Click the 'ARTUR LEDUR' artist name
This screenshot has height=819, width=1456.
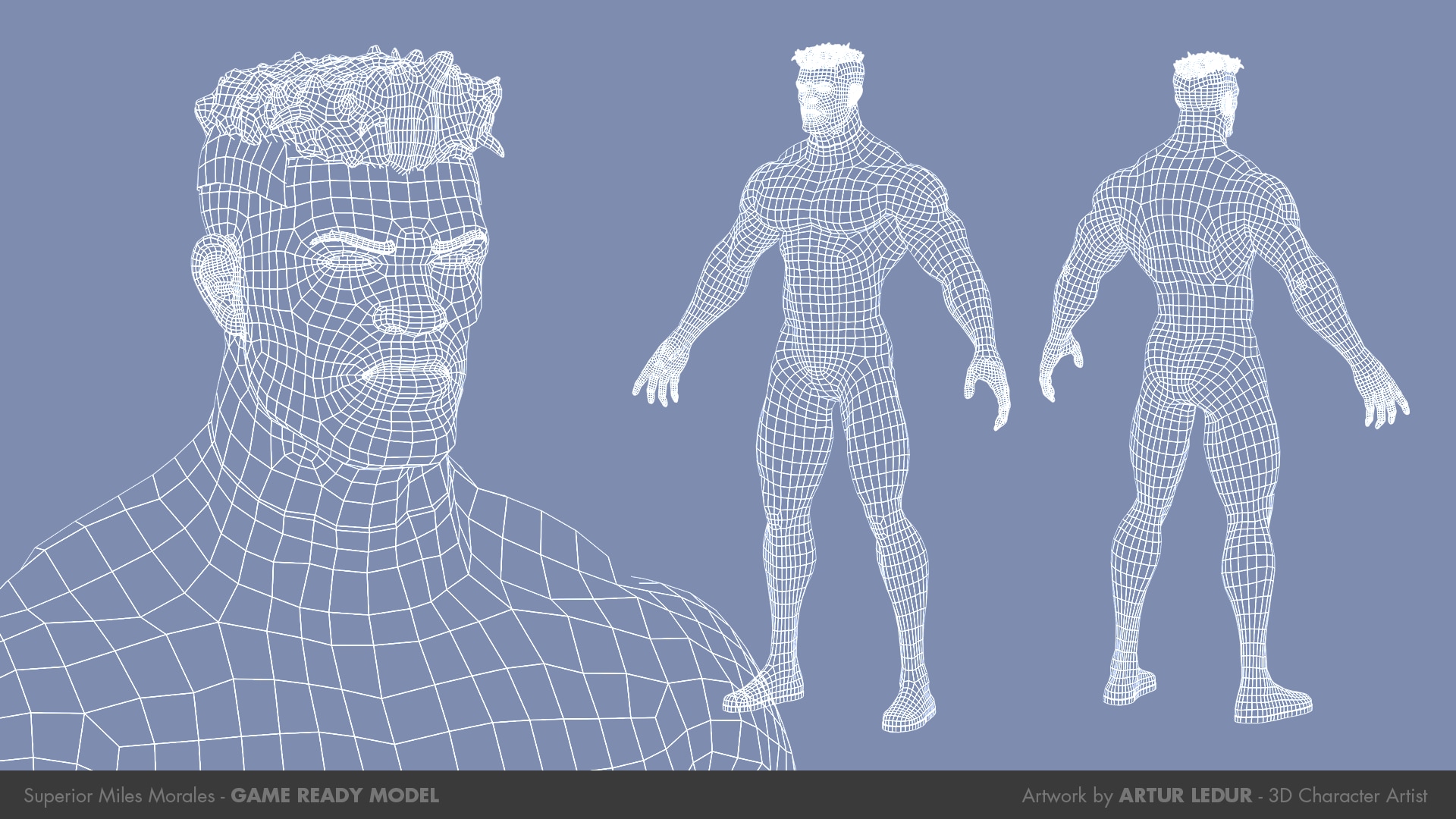[x=1185, y=795]
